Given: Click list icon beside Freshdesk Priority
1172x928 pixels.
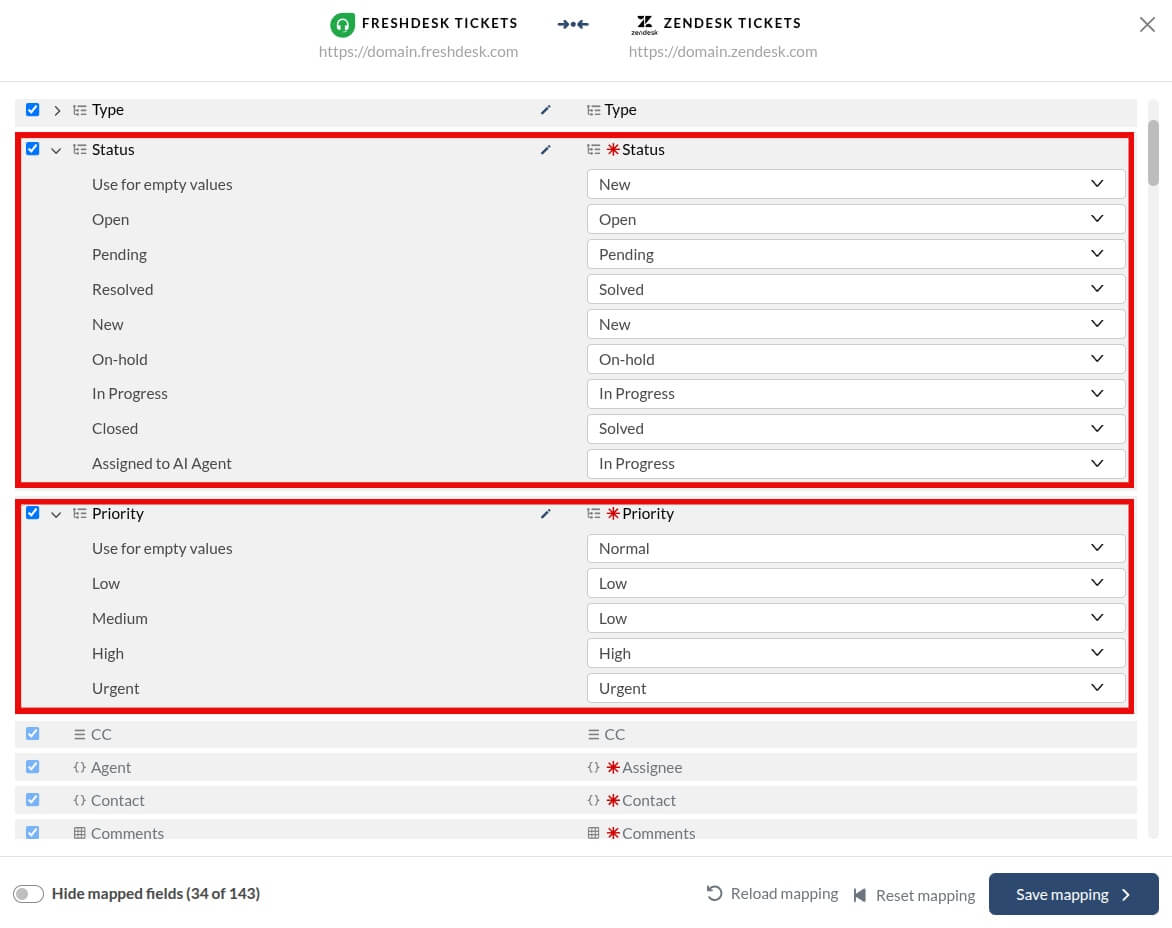Looking at the screenshot, I should (x=80, y=513).
